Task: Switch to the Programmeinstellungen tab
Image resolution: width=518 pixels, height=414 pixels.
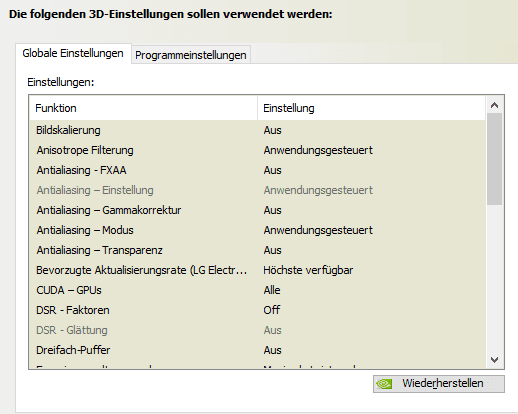Action: pos(191,55)
